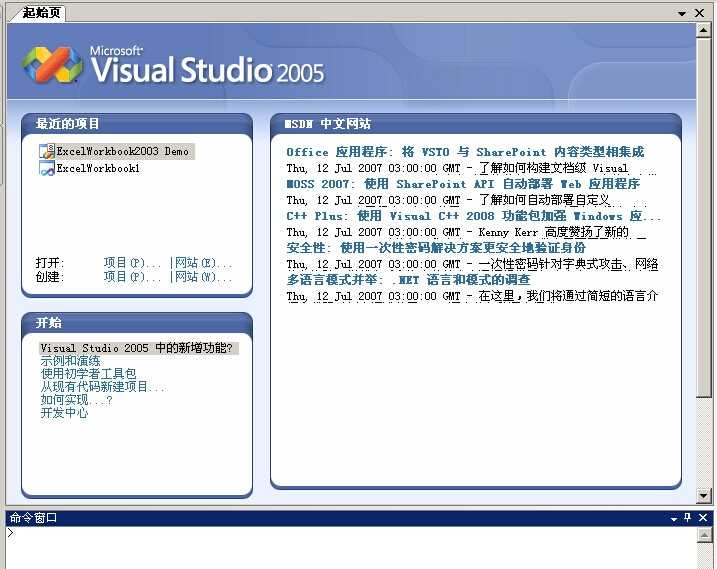Open the 使用初学者工具包 link
The image size is (717, 569).
click(x=88, y=374)
